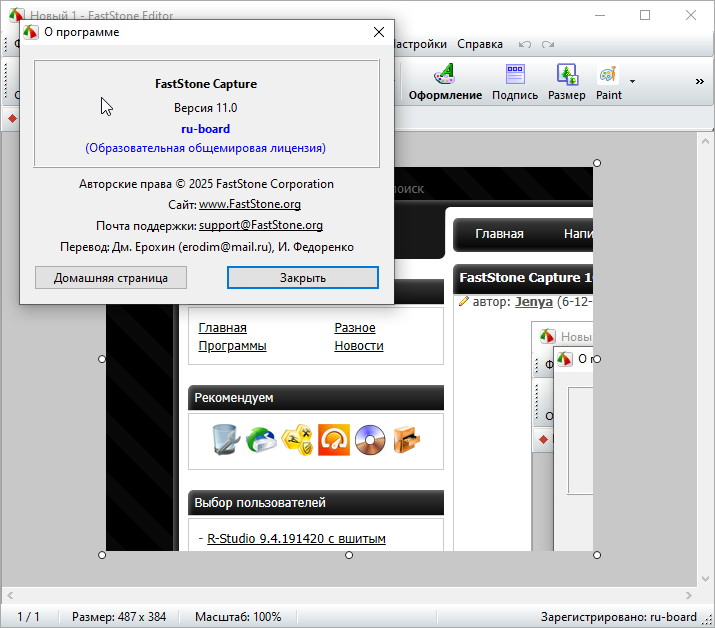
Task: Click the bottom-left selection handle on canvas
Action: 102,555
